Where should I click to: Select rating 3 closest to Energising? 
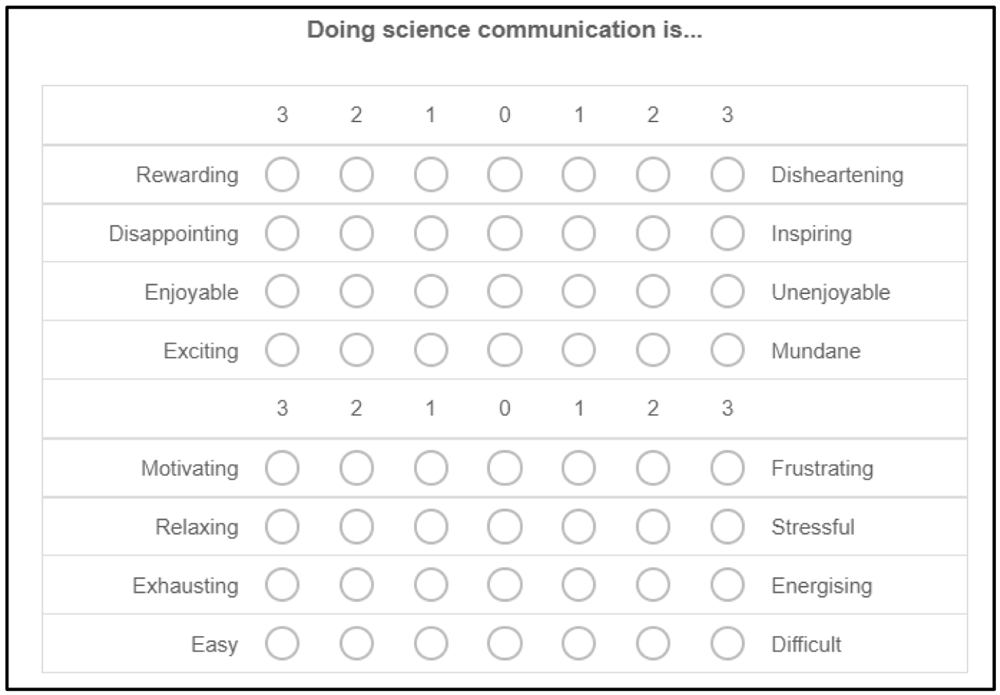pos(727,585)
